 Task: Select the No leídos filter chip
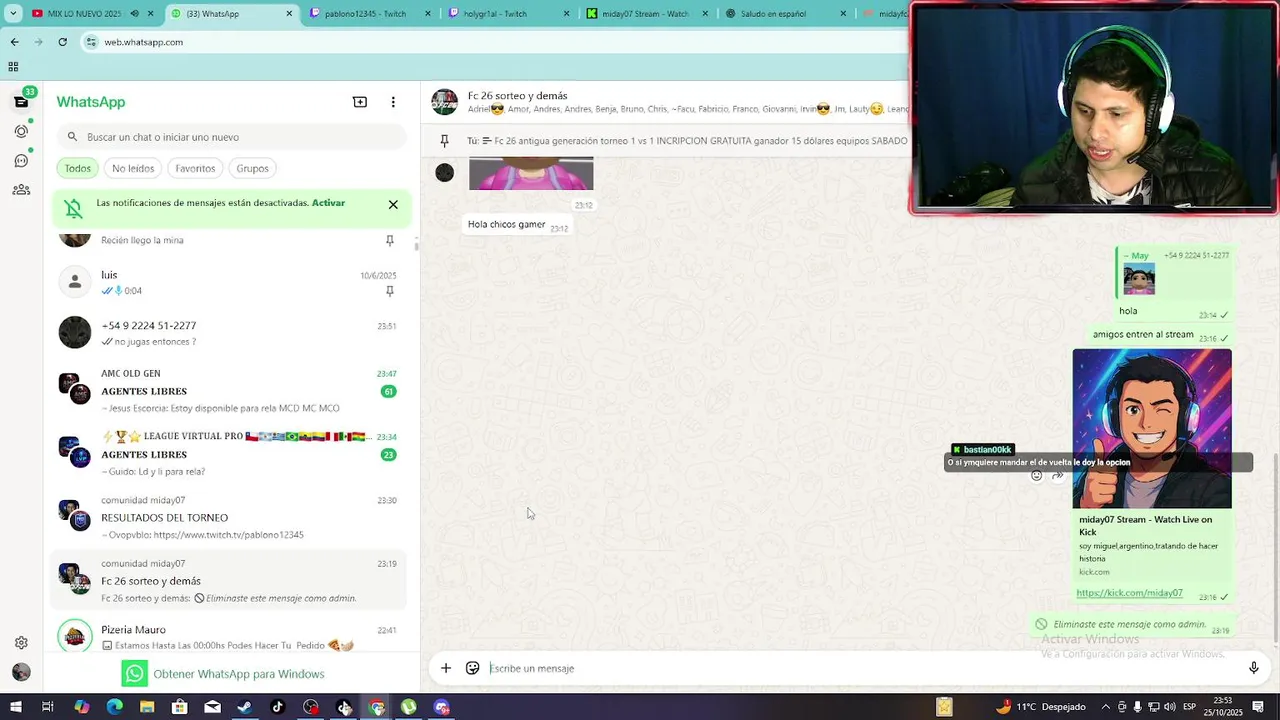(x=133, y=168)
